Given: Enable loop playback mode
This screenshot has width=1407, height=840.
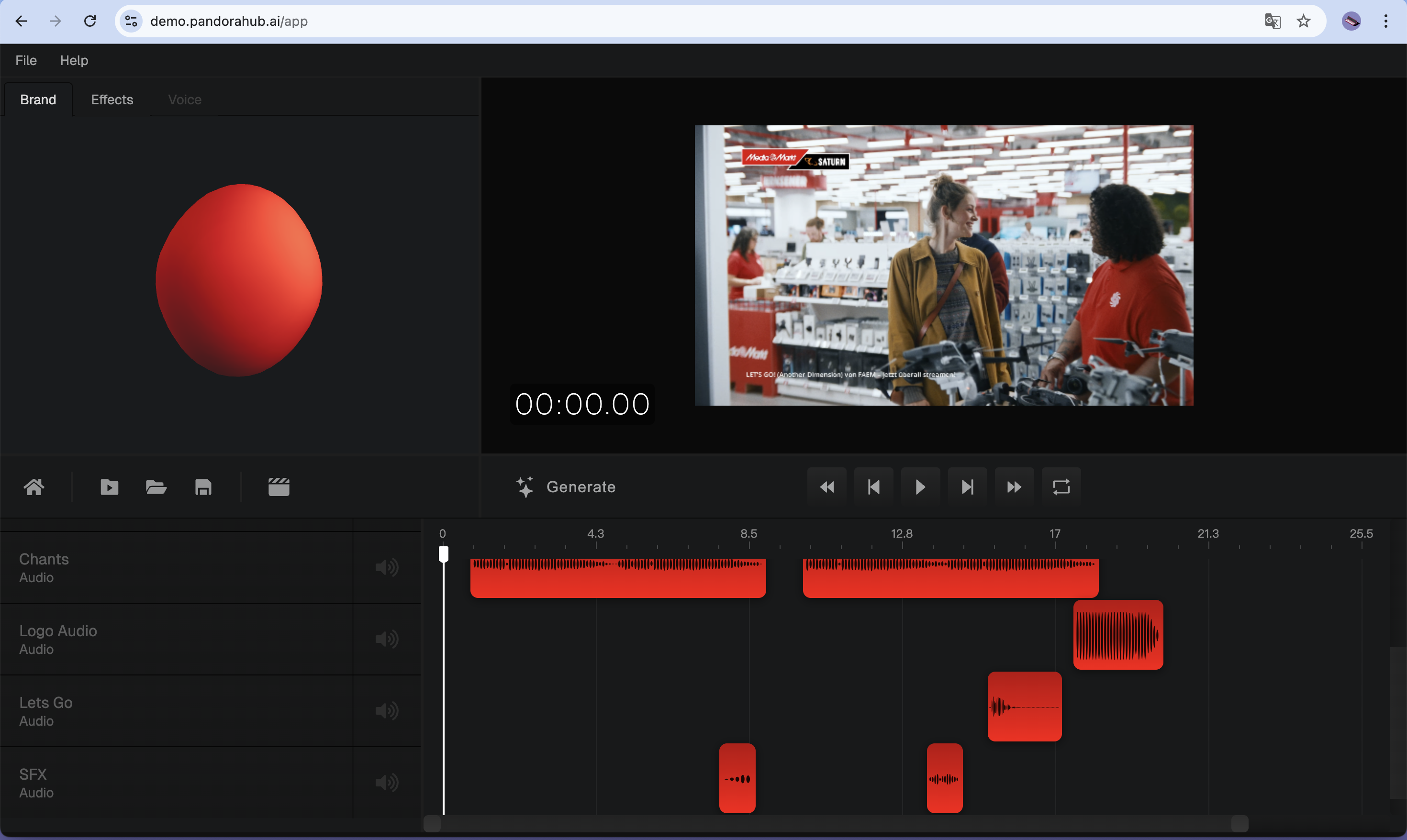Looking at the screenshot, I should tap(1060, 487).
